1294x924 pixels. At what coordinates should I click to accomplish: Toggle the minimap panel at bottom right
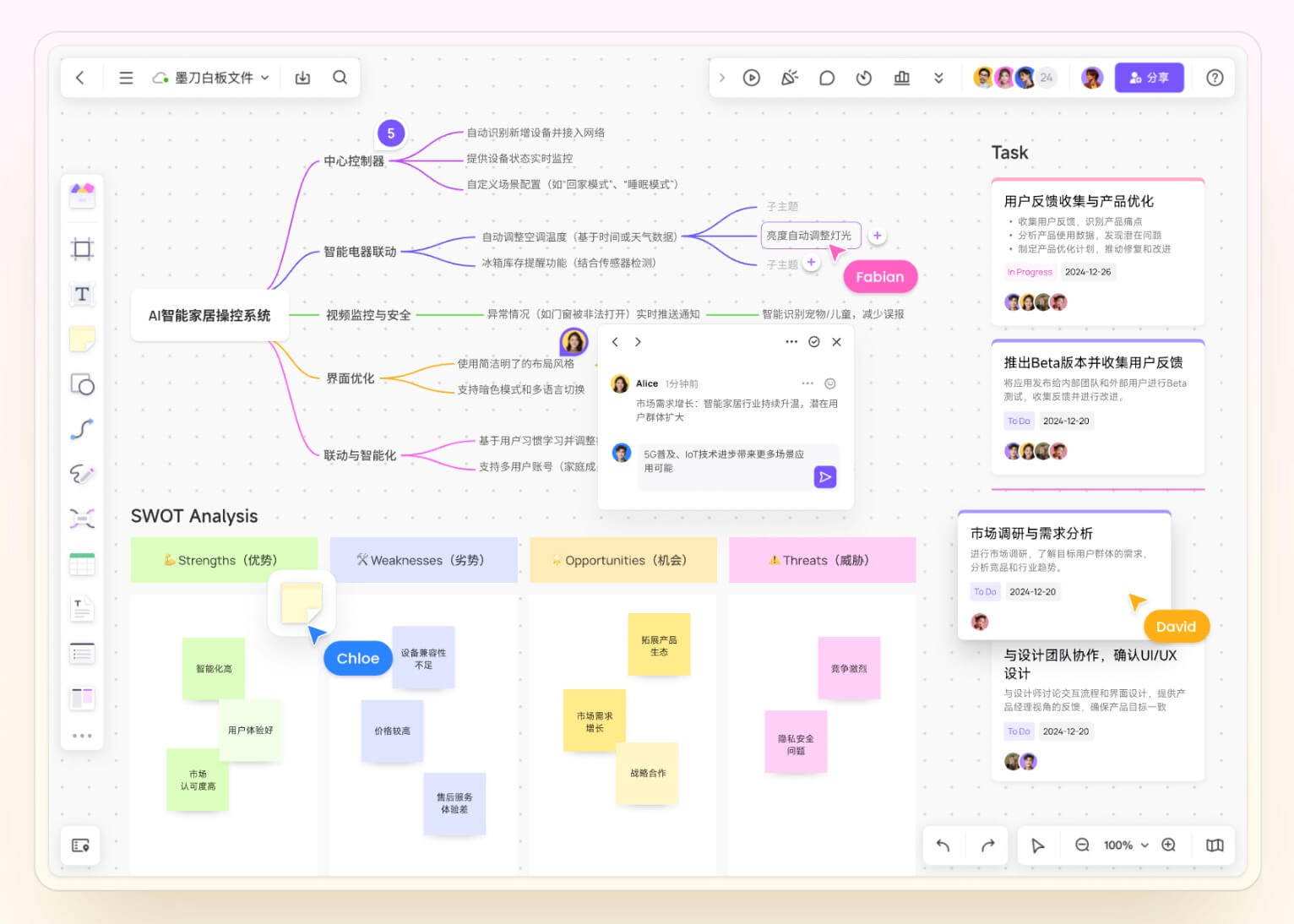1215,845
